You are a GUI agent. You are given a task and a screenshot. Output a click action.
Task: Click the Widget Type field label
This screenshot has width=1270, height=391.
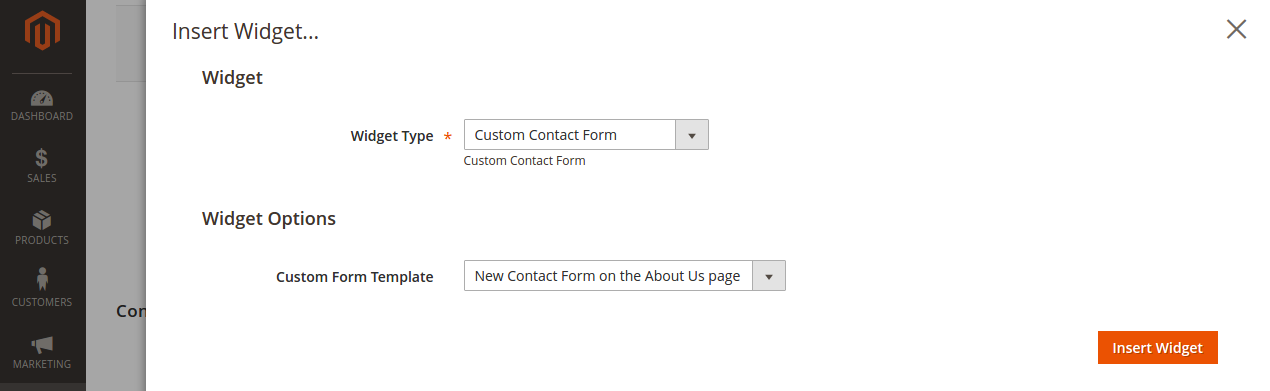[x=392, y=136]
